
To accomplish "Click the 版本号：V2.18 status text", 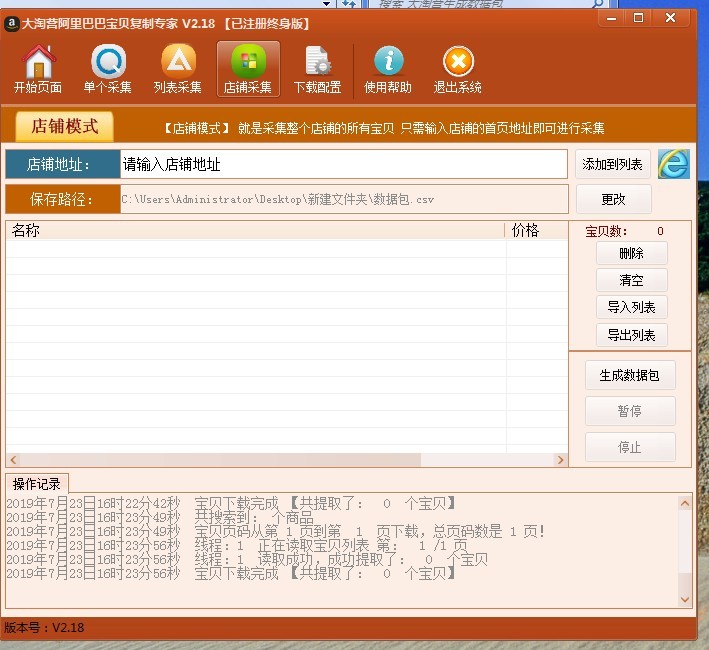I will coord(44,628).
